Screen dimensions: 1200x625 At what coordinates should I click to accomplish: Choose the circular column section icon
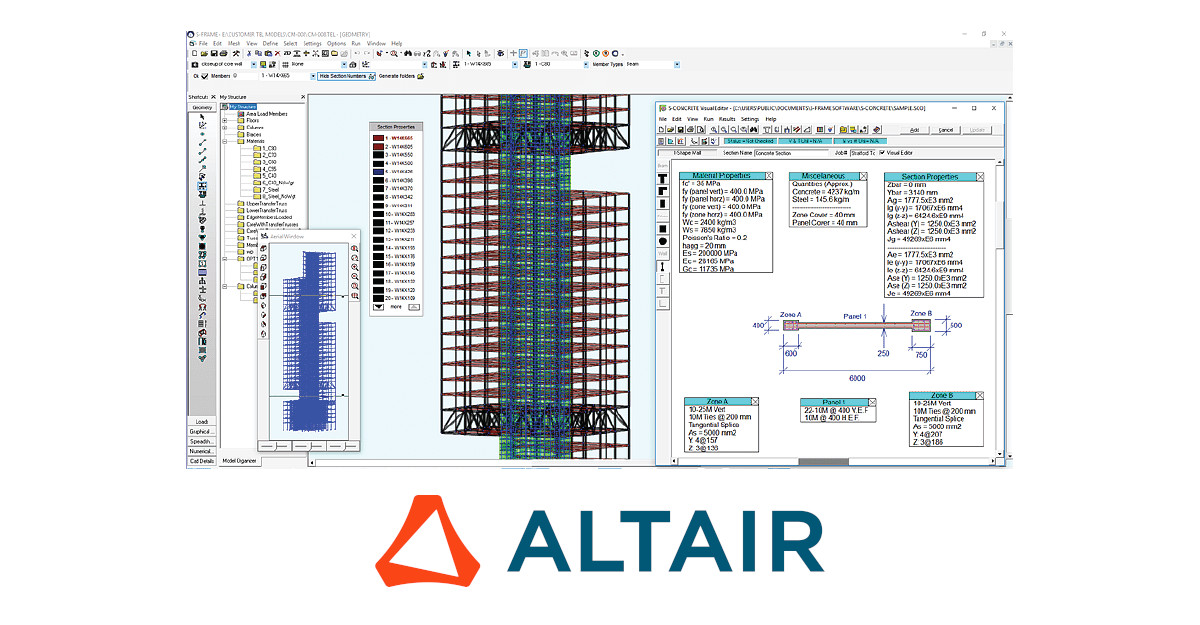click(662, 241)
